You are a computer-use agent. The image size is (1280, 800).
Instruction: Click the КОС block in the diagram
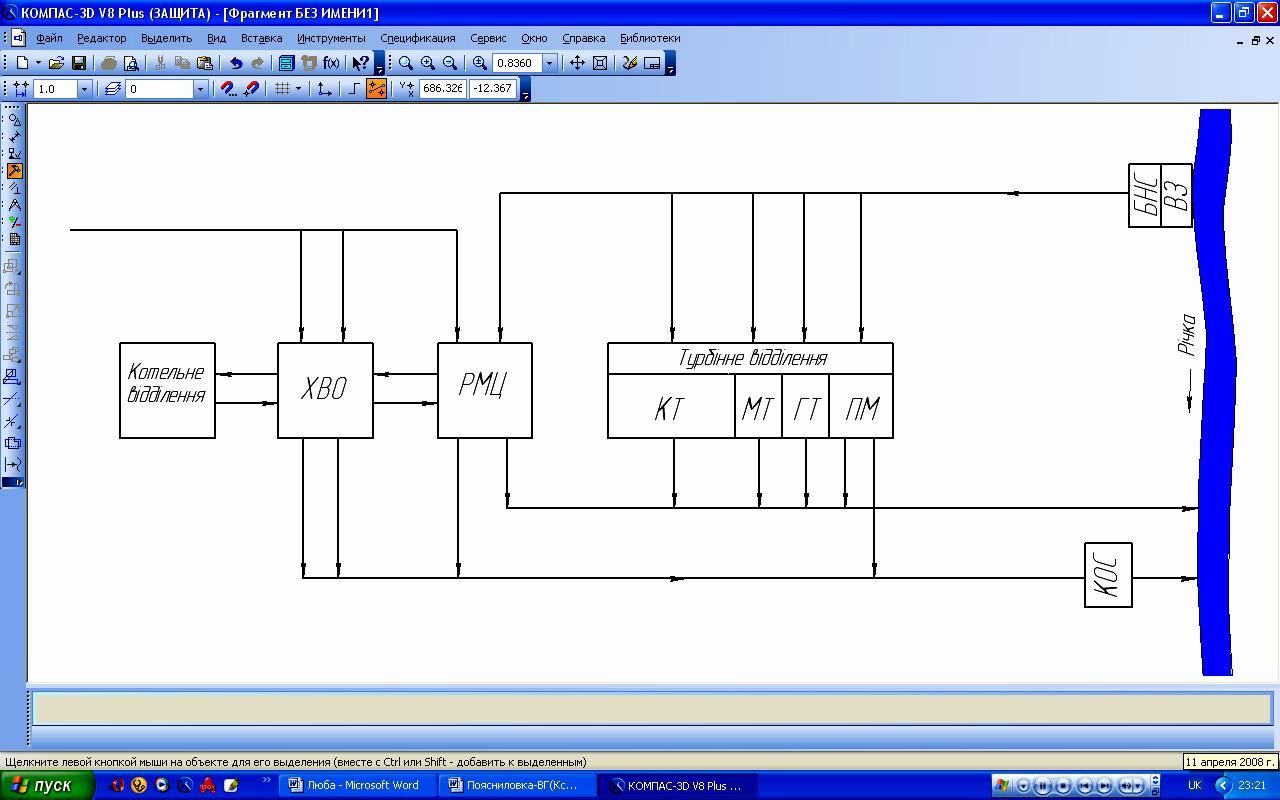coord(1108,575)
